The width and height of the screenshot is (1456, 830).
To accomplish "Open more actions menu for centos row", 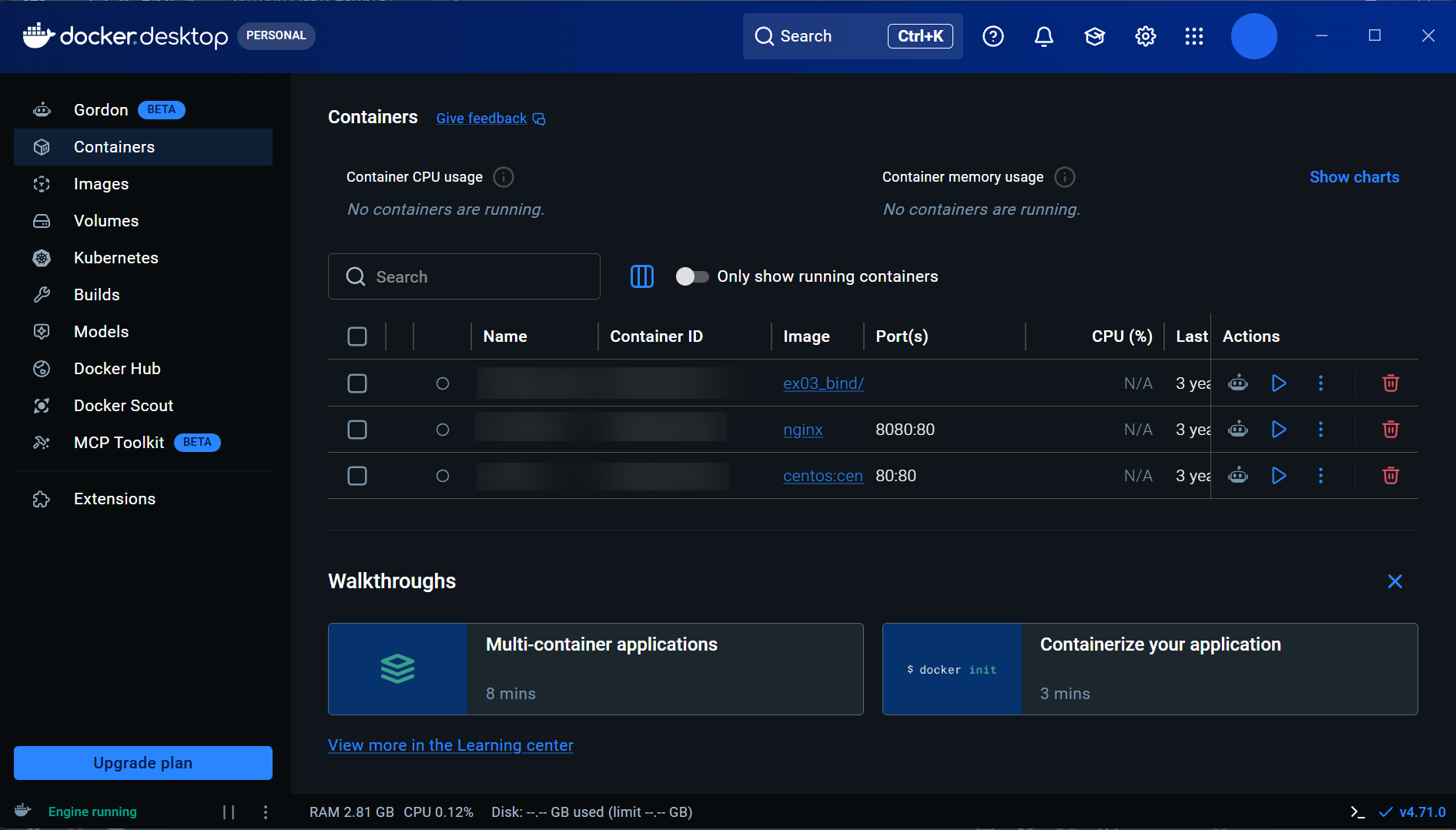I will (x=1320, y=476).
